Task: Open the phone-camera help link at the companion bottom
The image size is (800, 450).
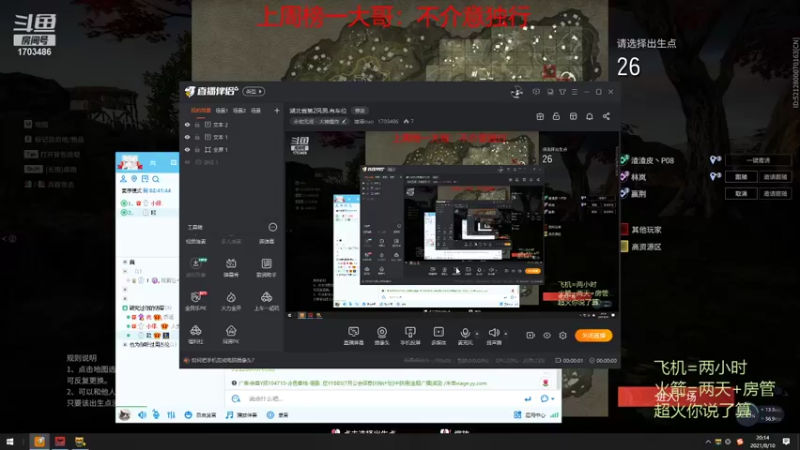Action: pyautogui.click(x=219, y=360)
